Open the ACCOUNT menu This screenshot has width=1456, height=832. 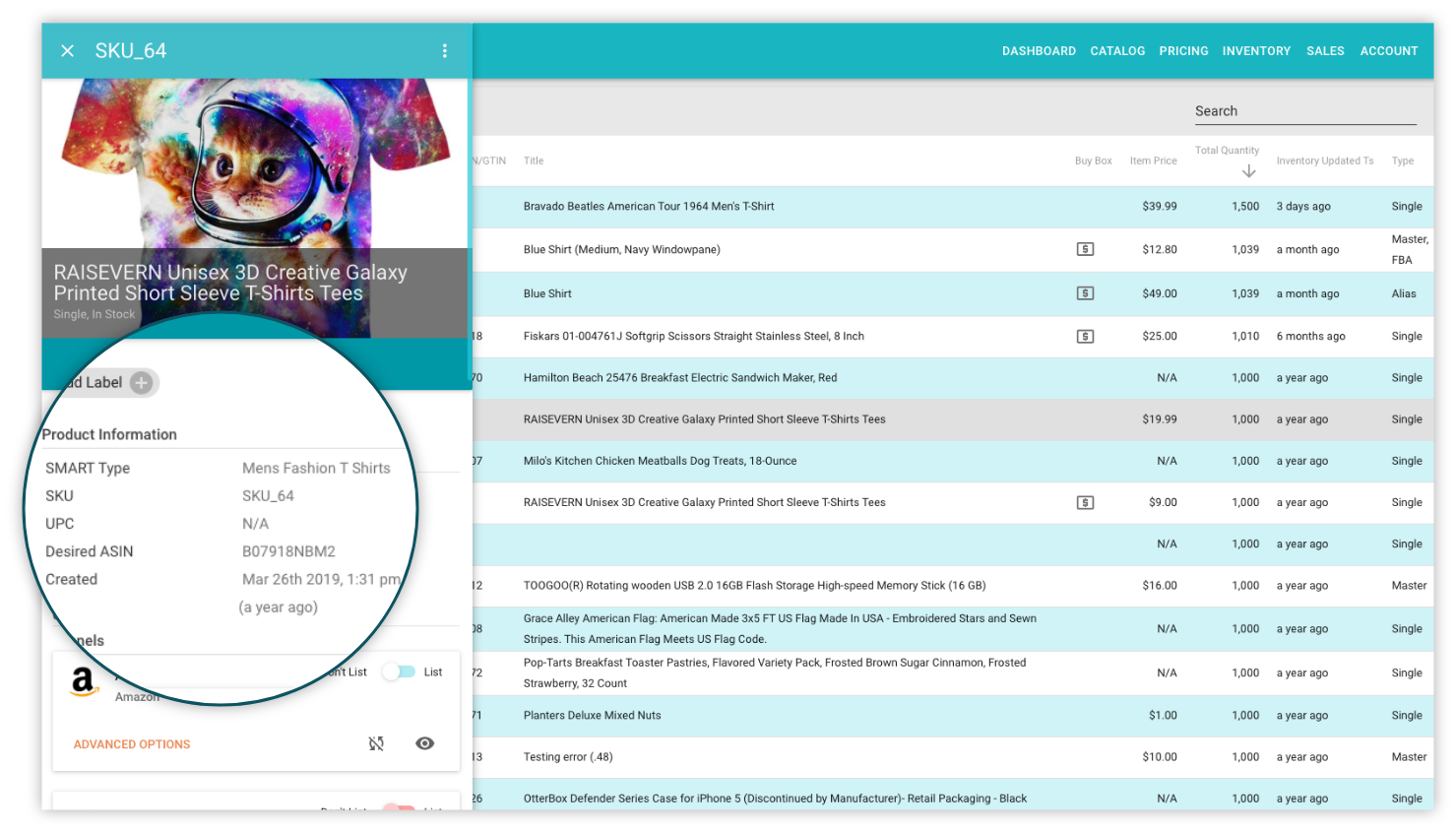click(x=1389, y=51)
